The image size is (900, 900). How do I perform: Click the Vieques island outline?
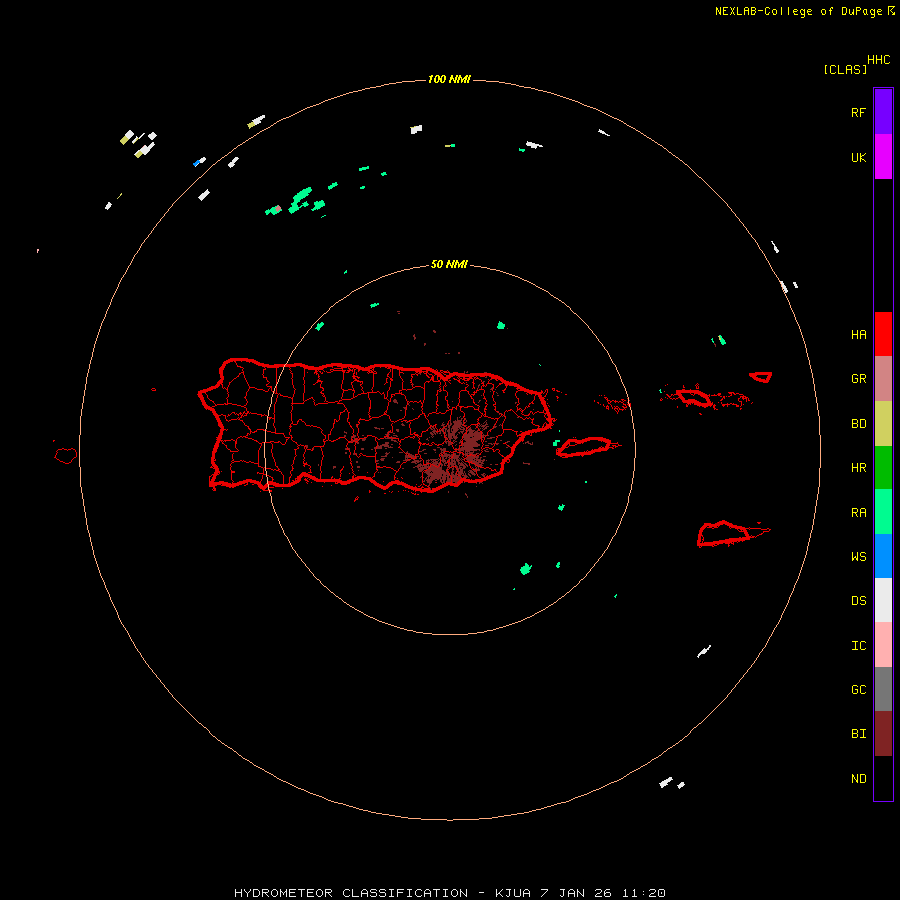[584, 447]
